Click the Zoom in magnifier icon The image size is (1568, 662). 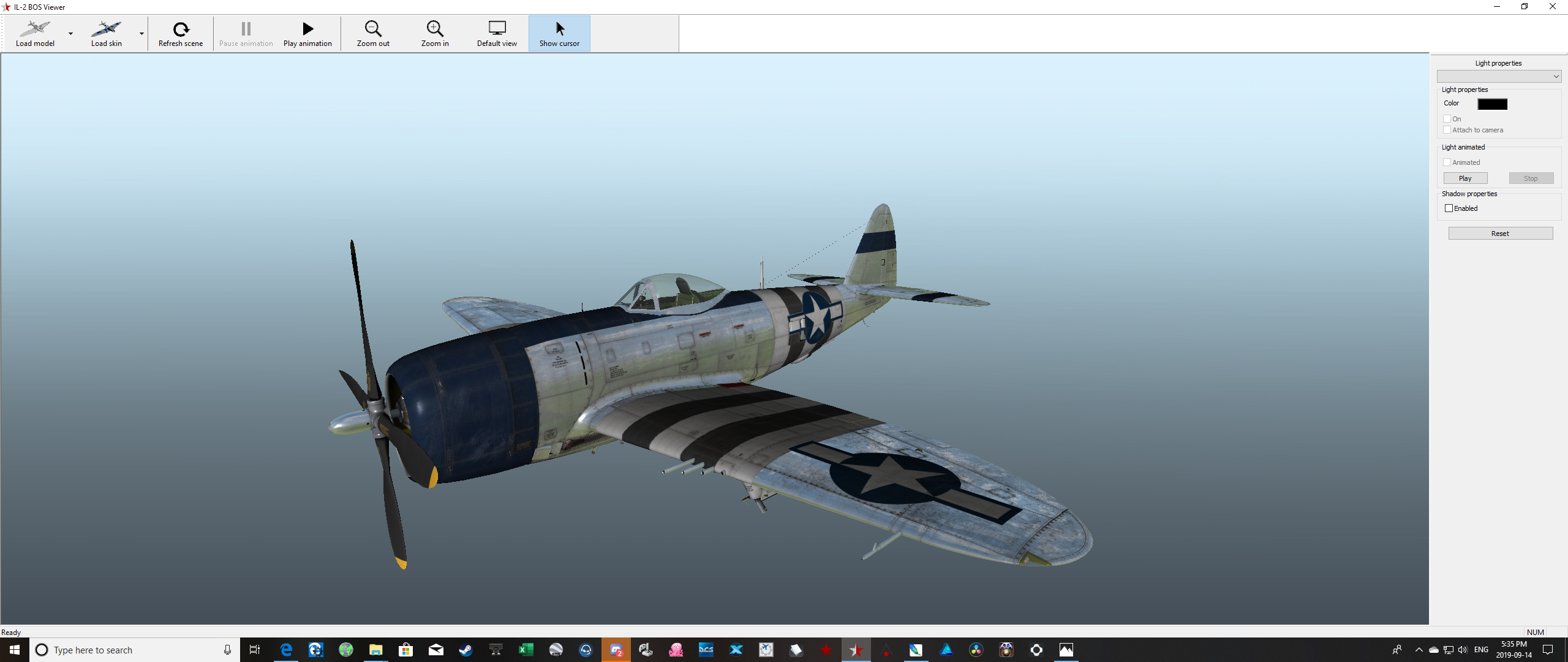(x=435, y=29)
